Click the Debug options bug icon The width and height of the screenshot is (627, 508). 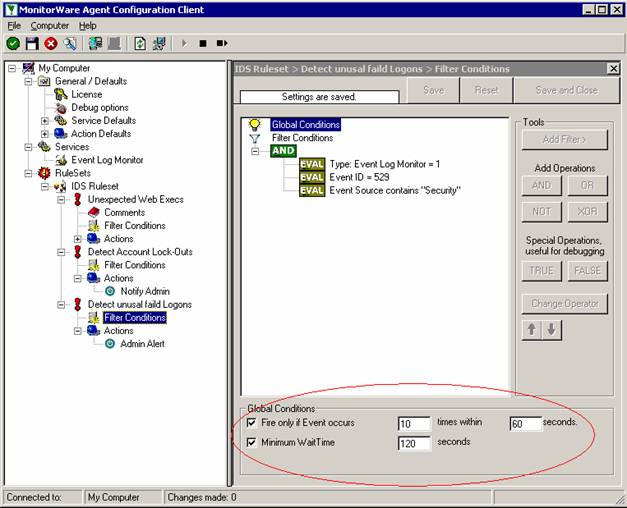point(61,108)
